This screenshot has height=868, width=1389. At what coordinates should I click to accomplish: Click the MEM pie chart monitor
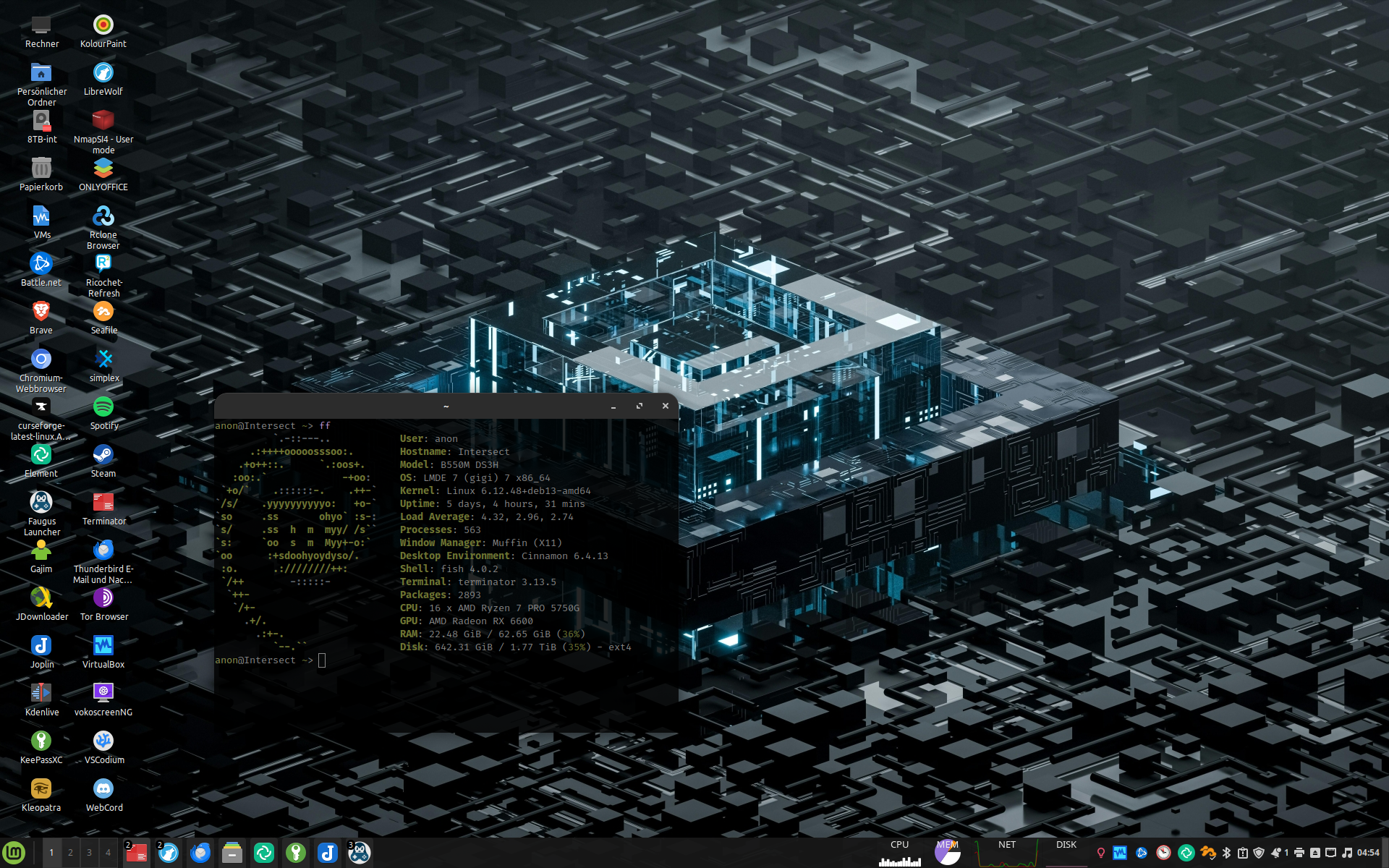947,854
